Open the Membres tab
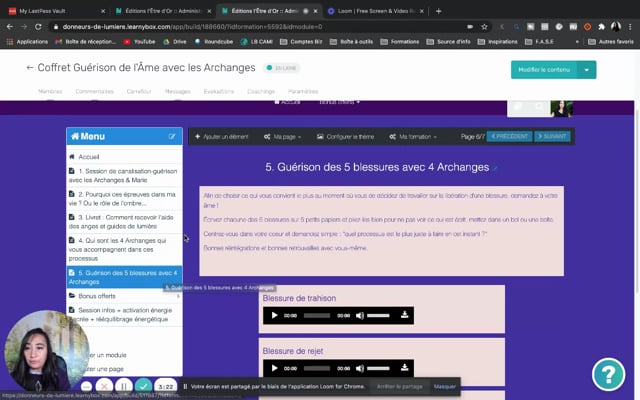This screenshot has width=640, height=400. [x=50, y=91]
